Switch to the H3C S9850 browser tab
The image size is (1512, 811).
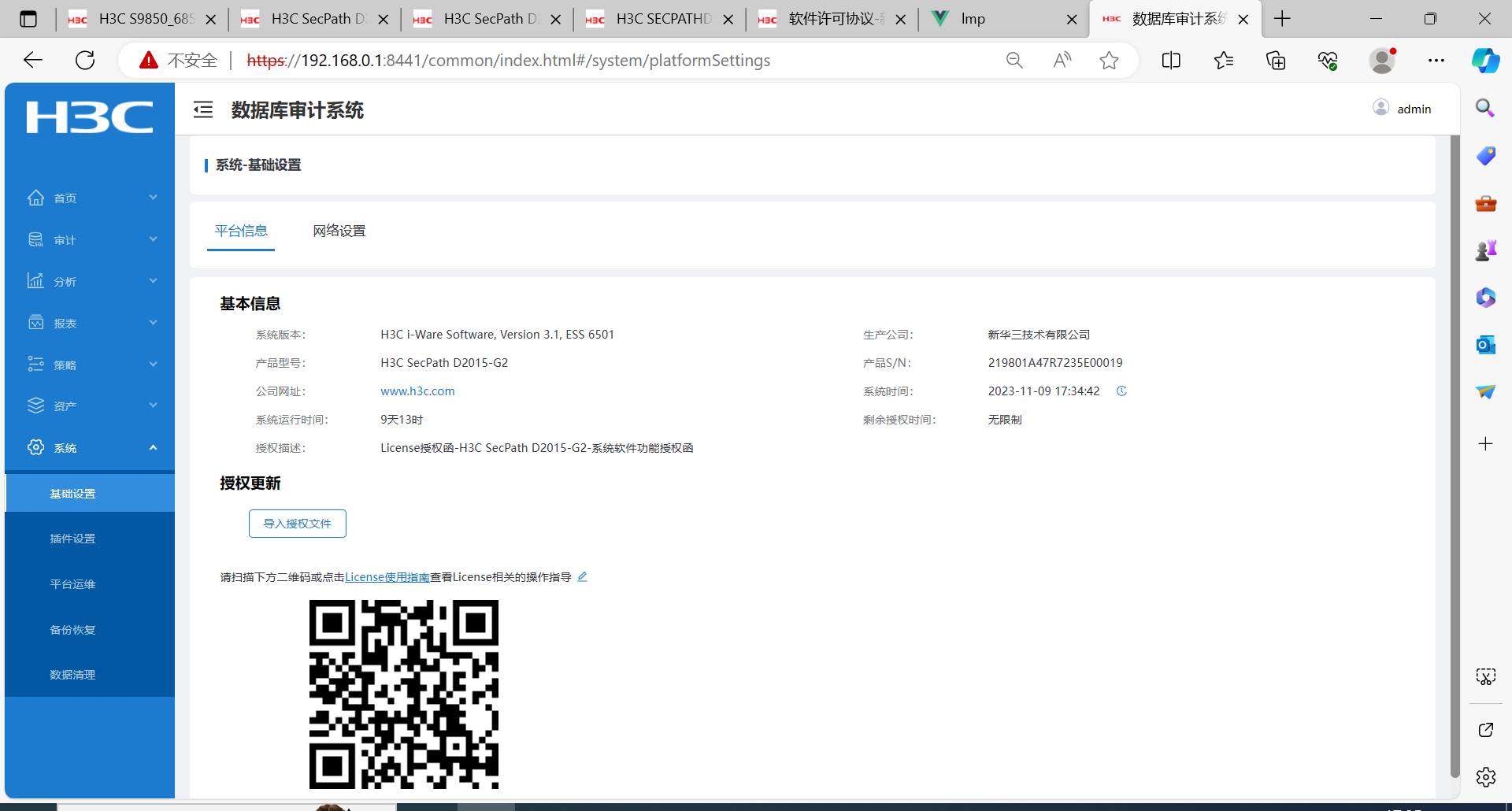point(142,19)
